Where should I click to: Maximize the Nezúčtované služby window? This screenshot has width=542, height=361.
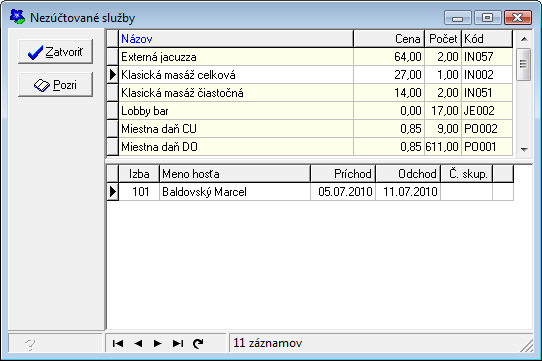coord(488,17)
